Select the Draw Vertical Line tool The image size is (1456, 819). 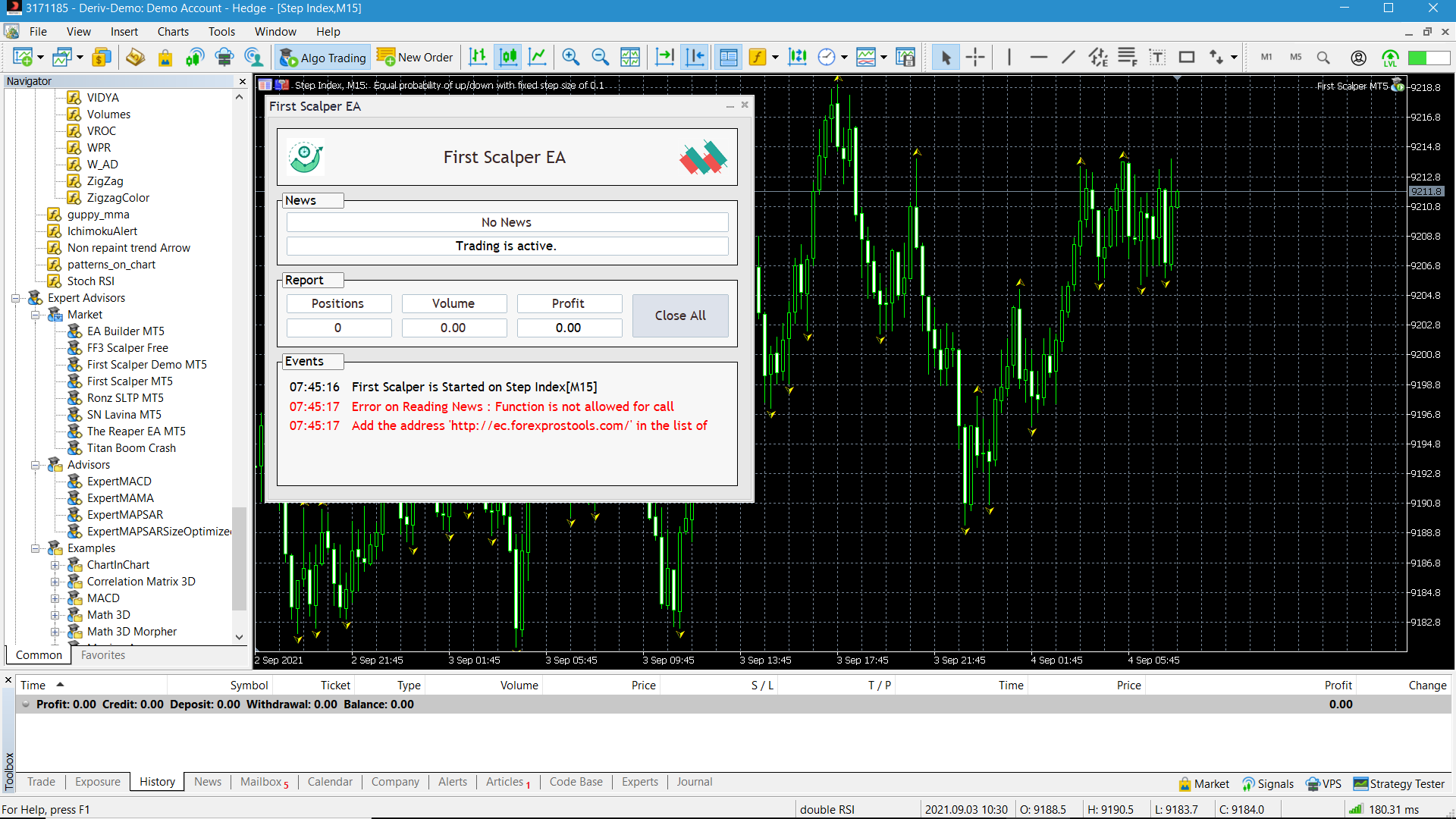click(x=1009, y=58)
